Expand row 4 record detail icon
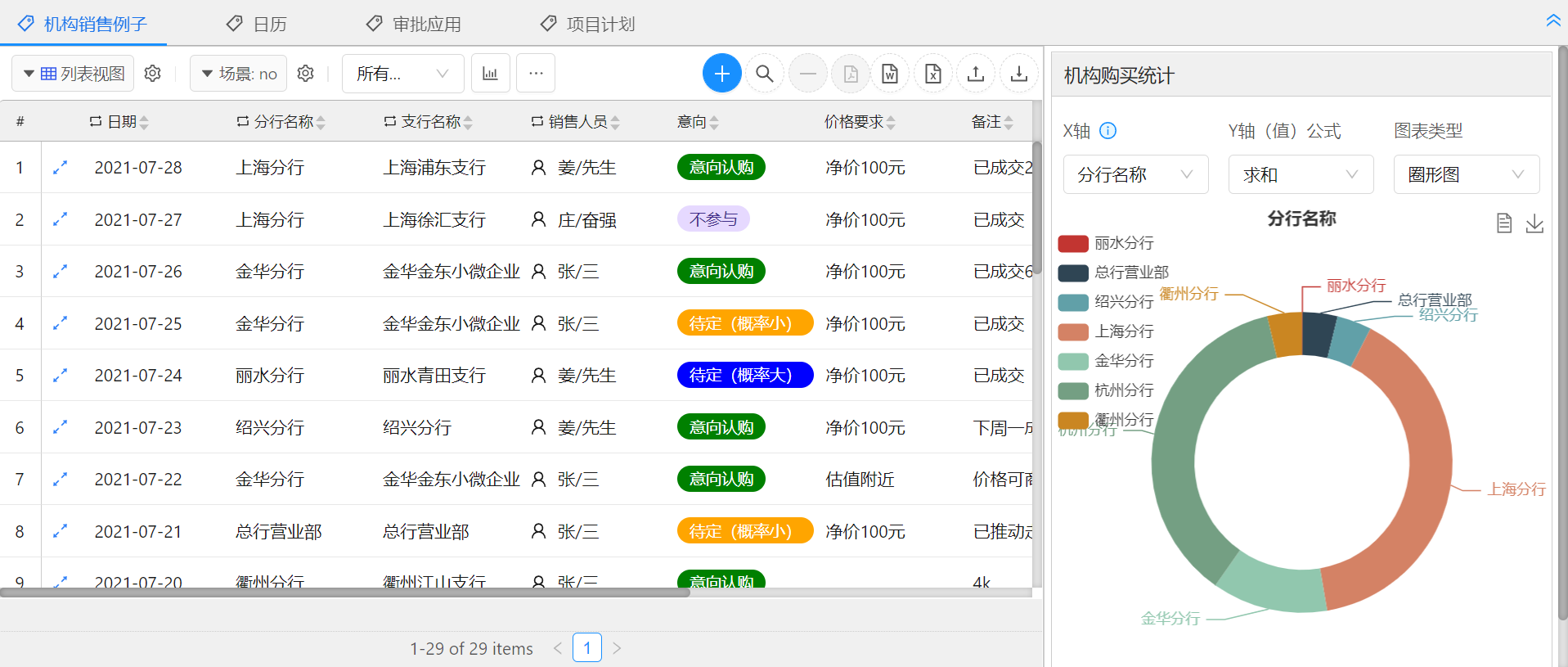This screenshot has width=1568, height=667. click(60, 323)
